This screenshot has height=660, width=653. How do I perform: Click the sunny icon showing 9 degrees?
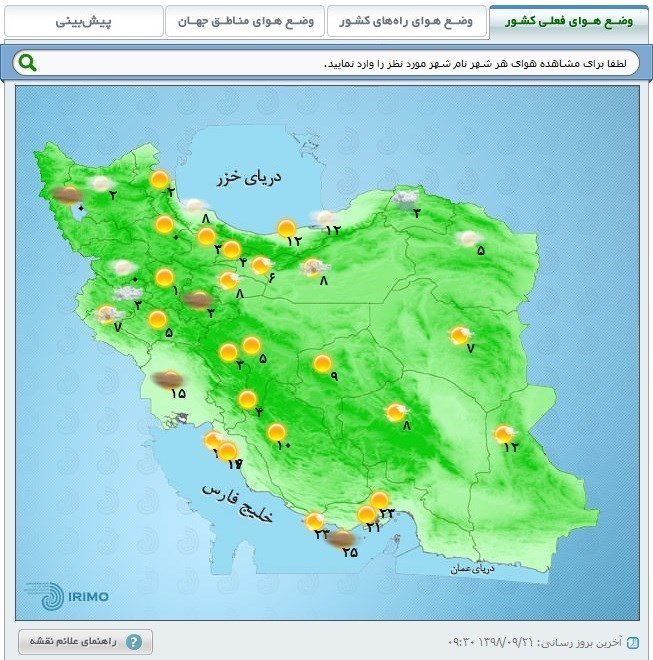tap(323, 364)
